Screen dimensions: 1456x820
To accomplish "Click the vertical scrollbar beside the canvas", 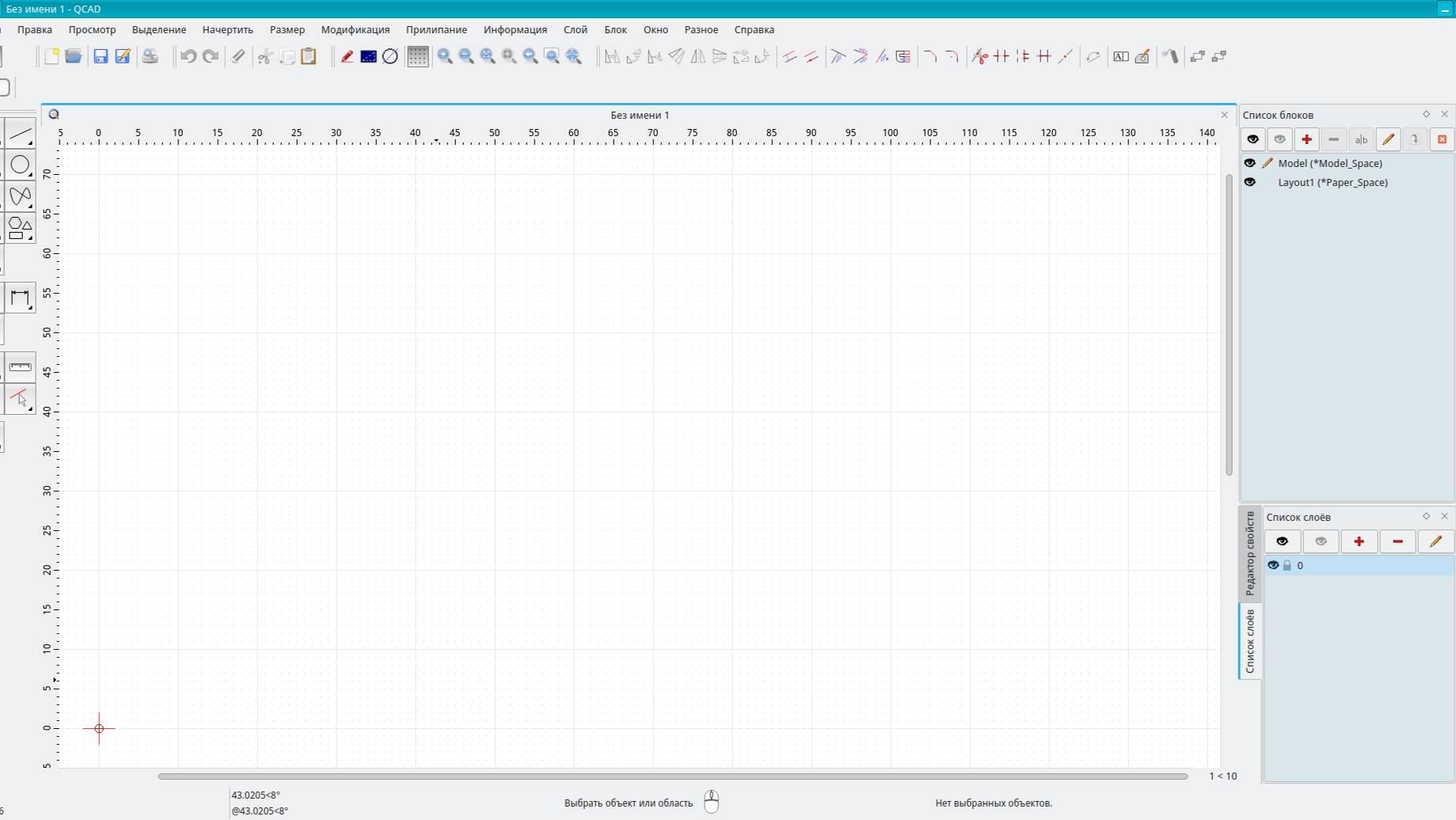I will tap(1229, 325).
